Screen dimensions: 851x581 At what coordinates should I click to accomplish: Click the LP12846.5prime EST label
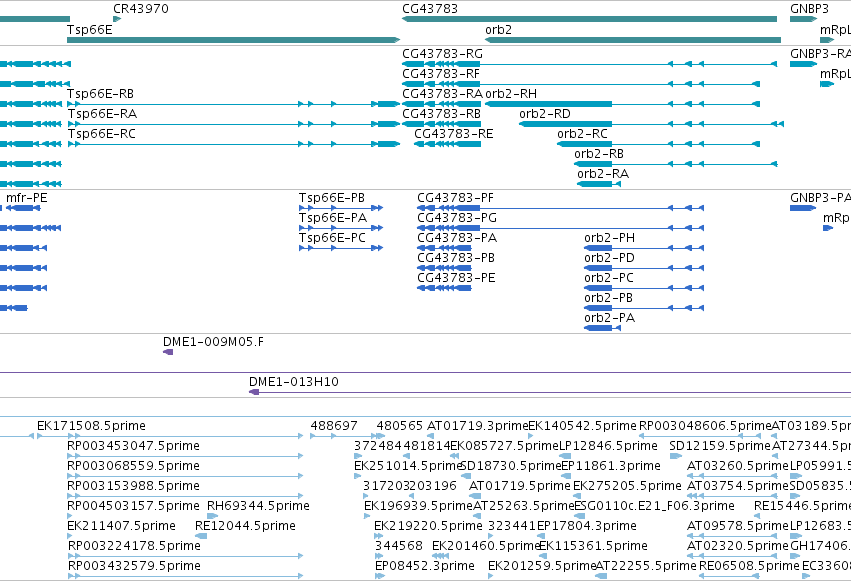click(x=608, y=446)
